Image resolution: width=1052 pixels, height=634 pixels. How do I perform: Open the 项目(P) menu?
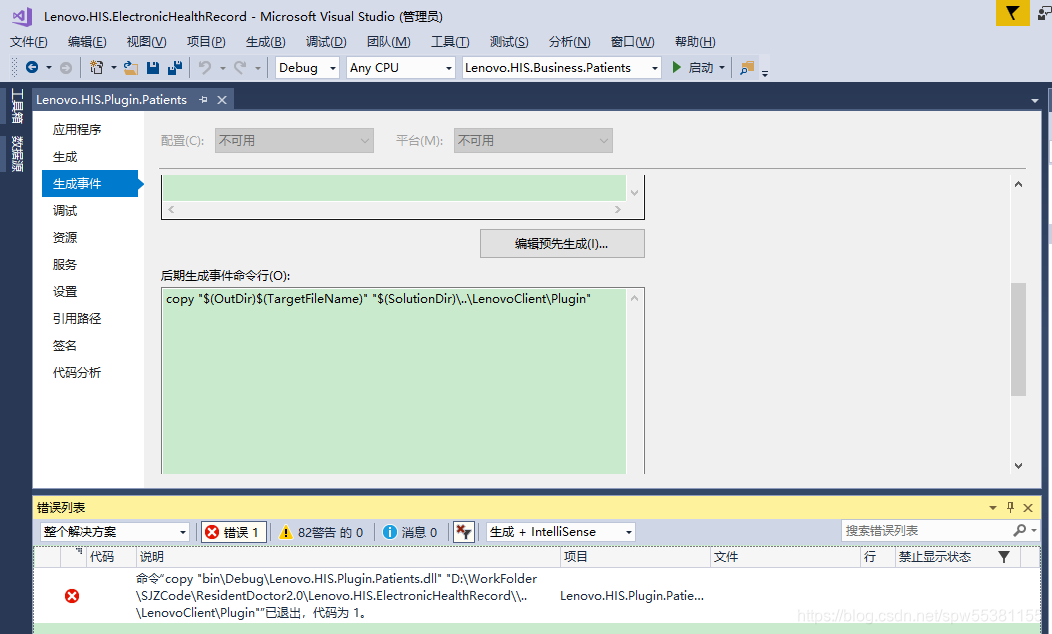pyautogui.click(x=206, y=42)
